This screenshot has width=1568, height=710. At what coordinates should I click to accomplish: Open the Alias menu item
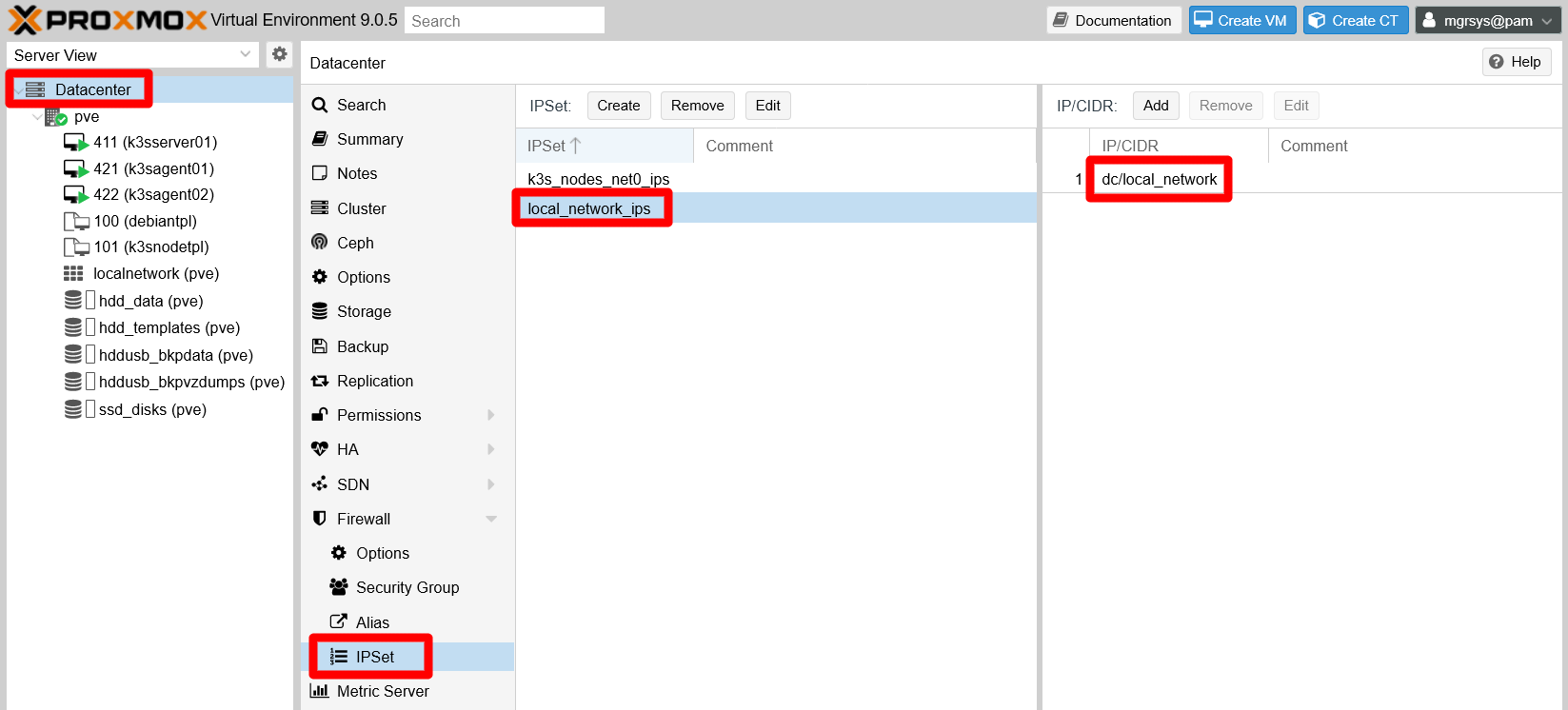coord(407,622)
